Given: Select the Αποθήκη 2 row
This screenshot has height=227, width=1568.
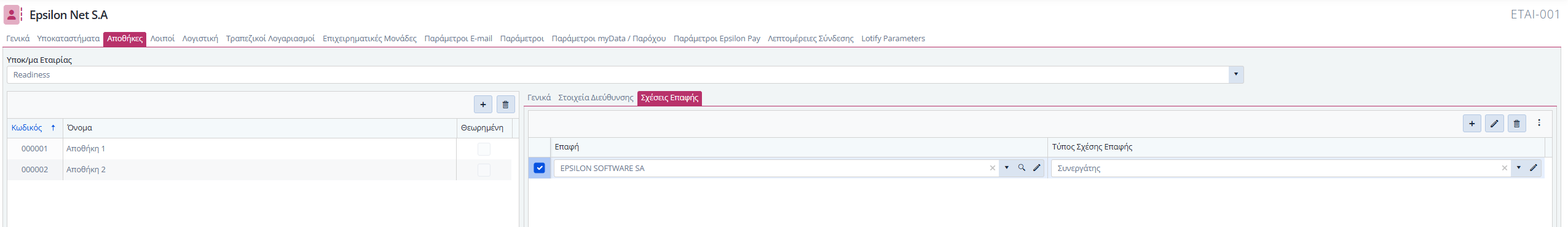Looking at the screenshot, I should [x=259, y=170].
